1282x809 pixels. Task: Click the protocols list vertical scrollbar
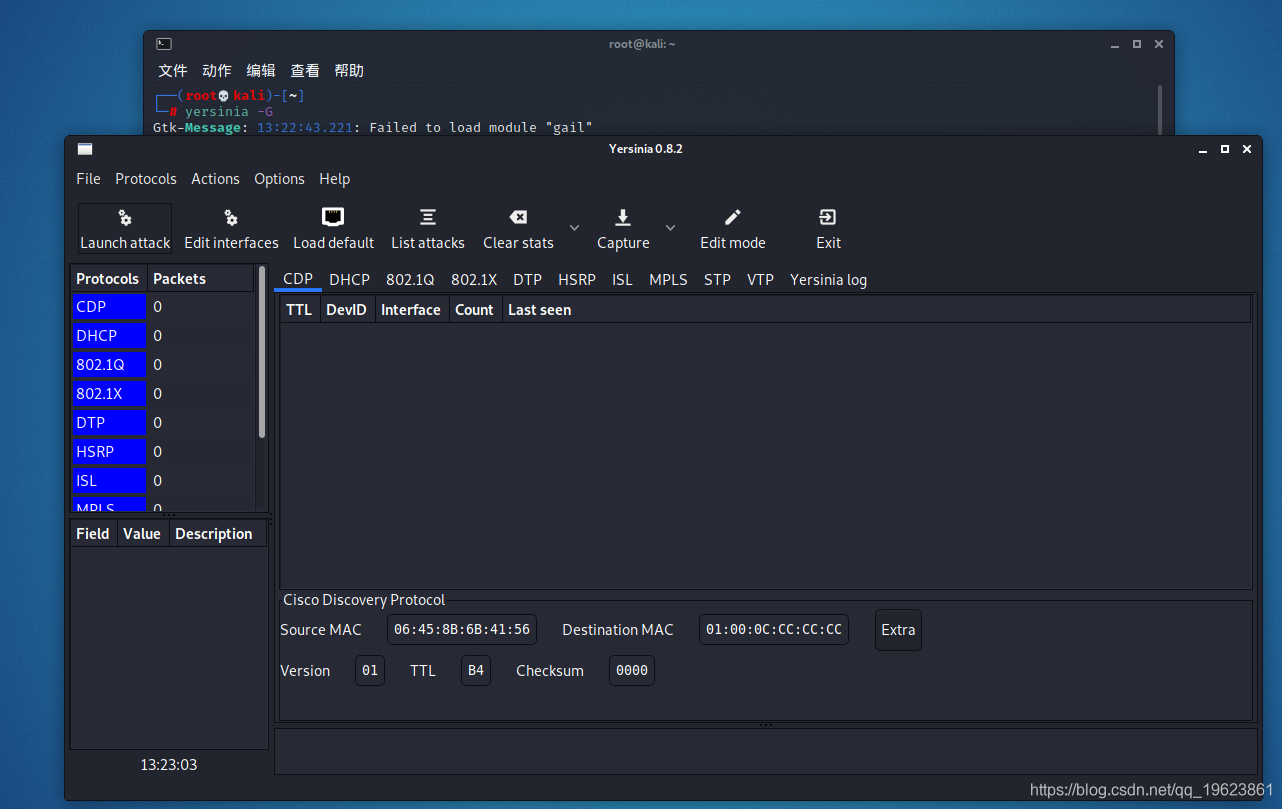[262, 352]
